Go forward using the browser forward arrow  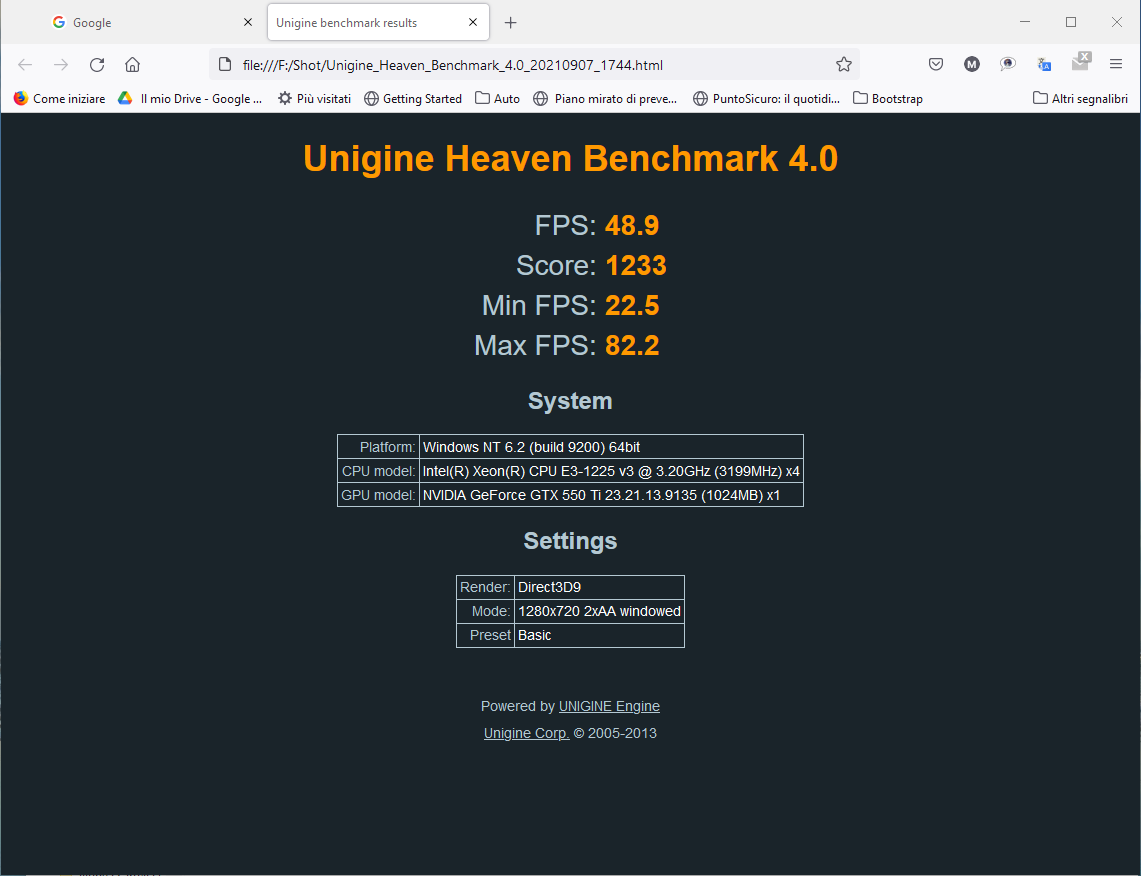pos(60,65)
